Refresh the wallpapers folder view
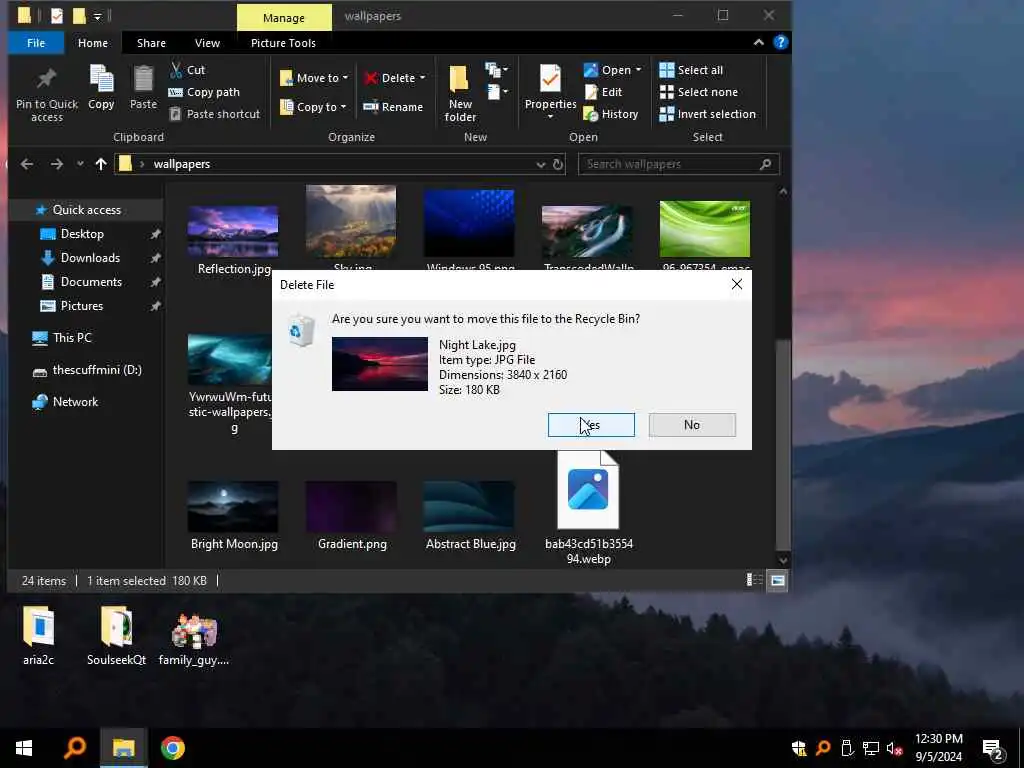Screen dimensions: 1024x768 coord(558,165)
